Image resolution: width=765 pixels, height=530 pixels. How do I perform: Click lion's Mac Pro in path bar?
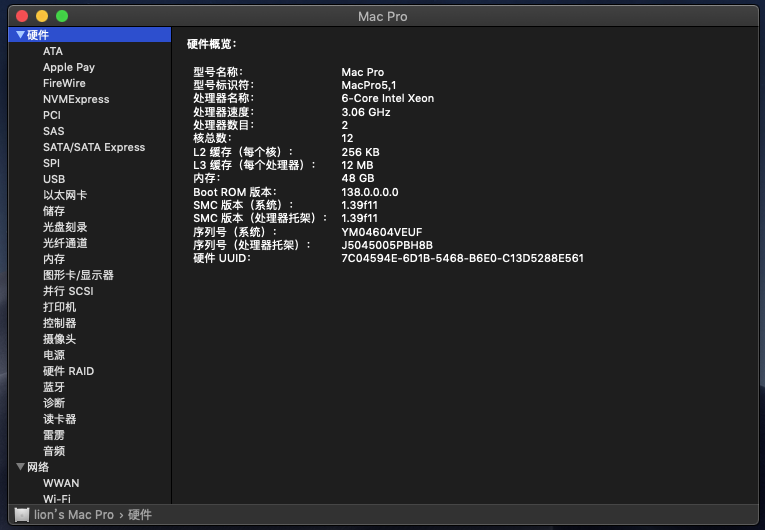point(73,515)
